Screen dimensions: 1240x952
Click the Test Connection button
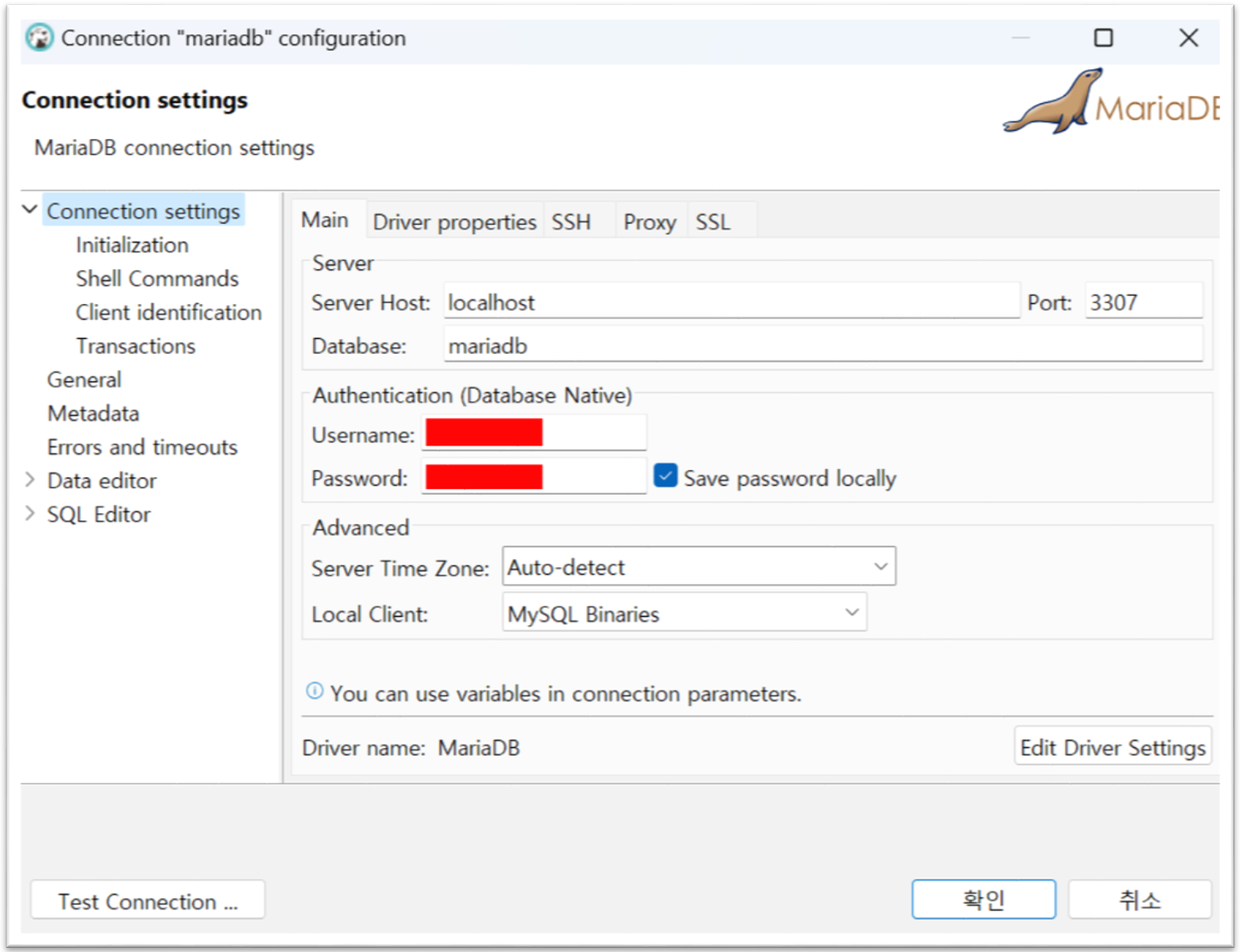point(147,900)
